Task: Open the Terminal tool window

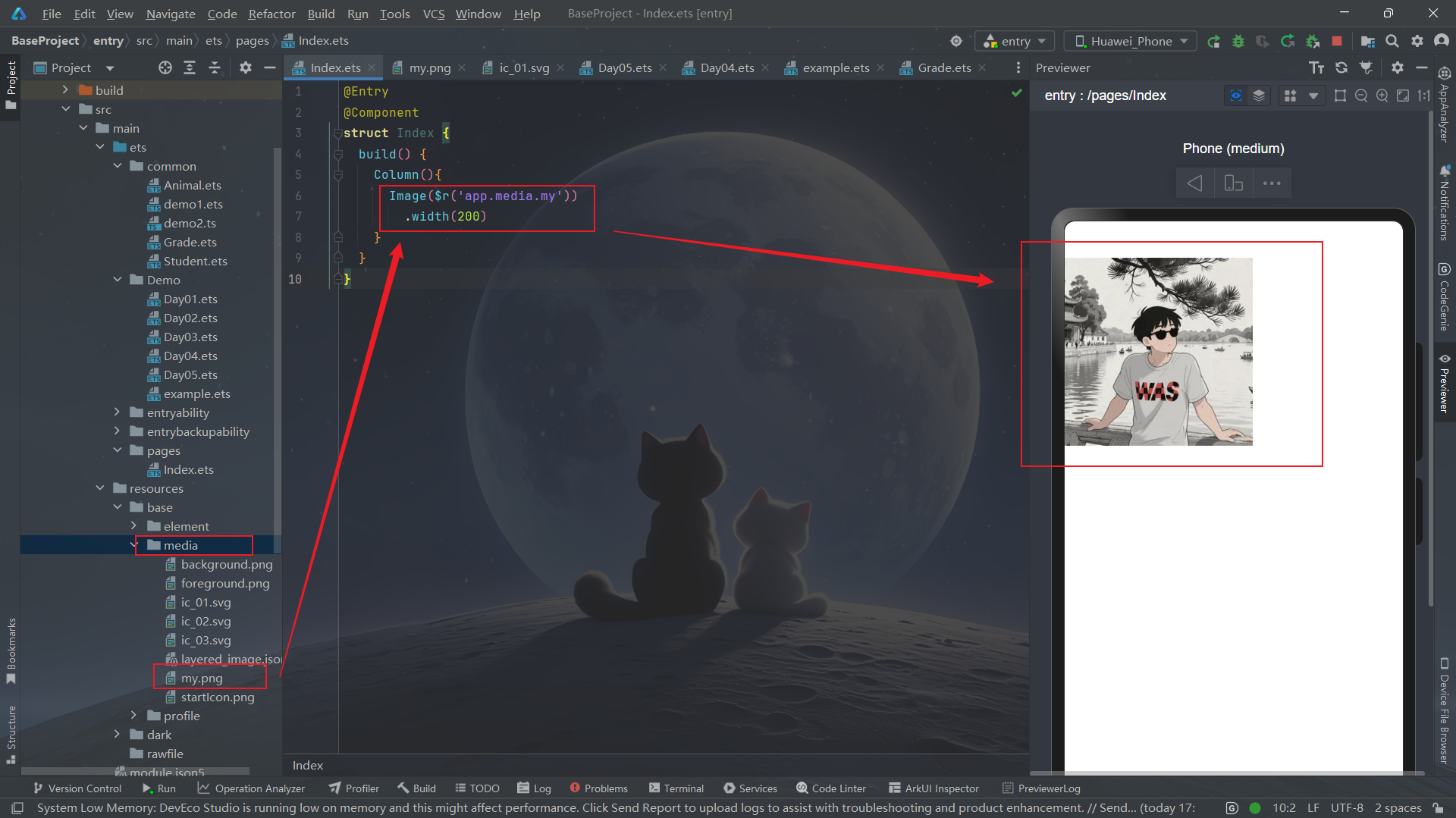Action: pyautogui.click(x=676, y=788)
